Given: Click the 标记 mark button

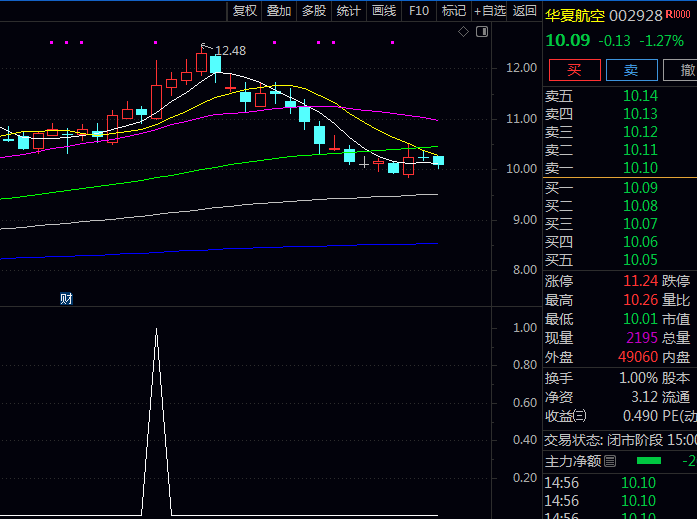Looking at the screenshot, I should (454, 11).
